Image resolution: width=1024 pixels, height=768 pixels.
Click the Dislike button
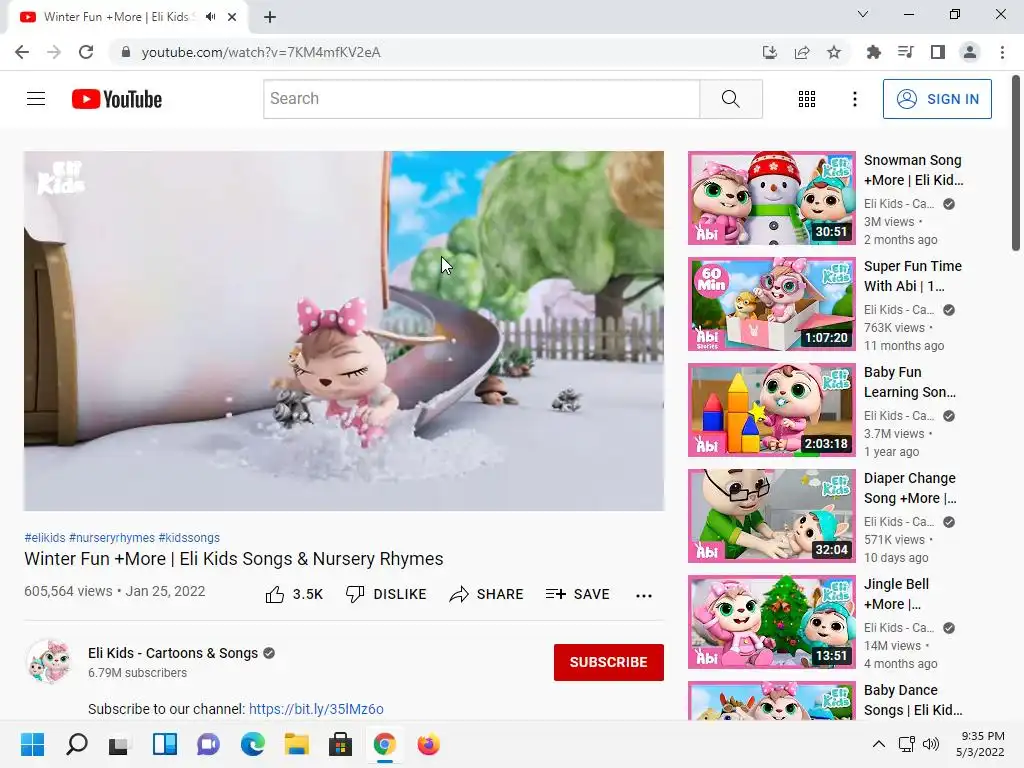(x=386, y=594)
